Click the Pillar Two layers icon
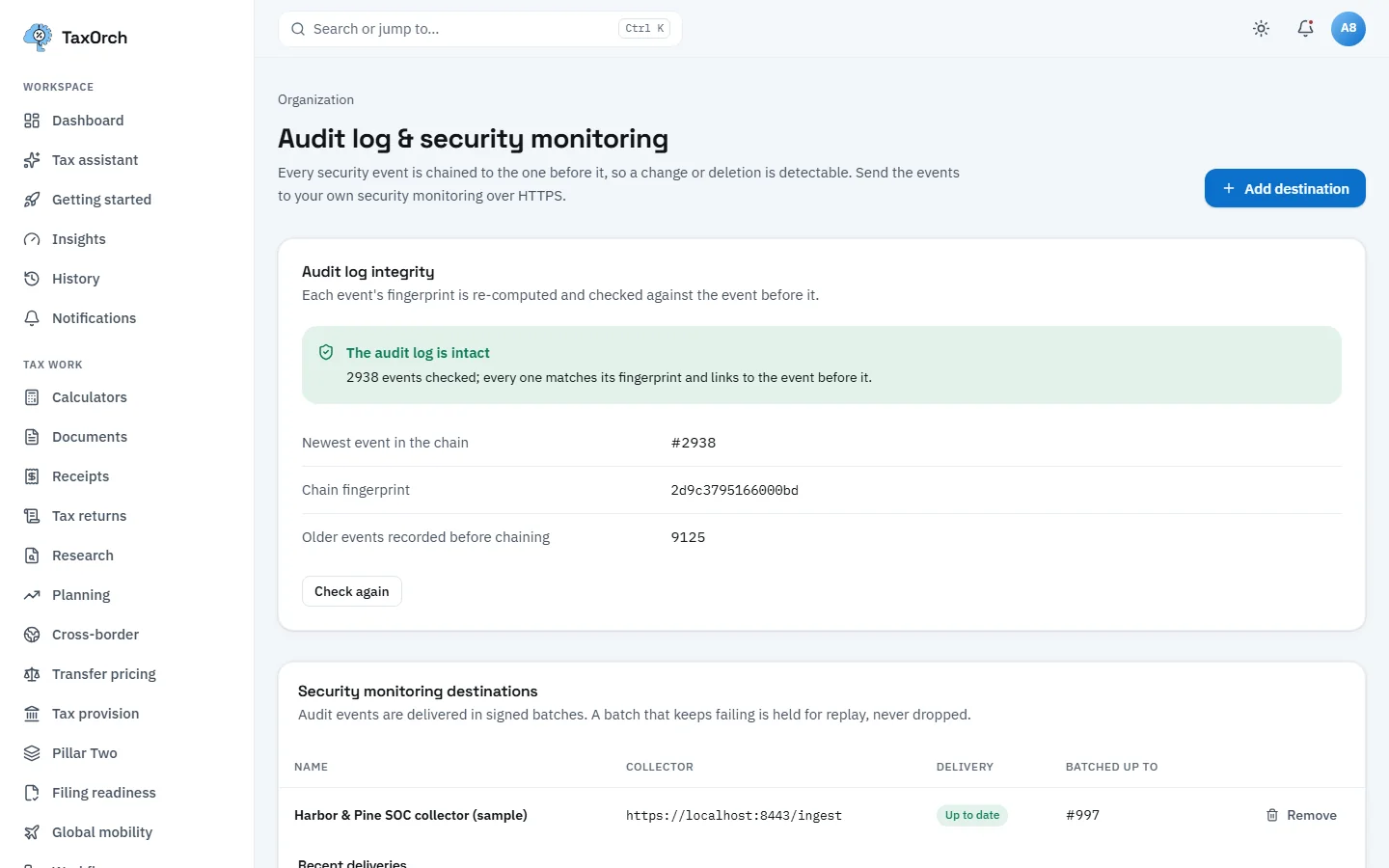Image resolution: width=1389 pixels, height=868 pixels. (x=32, y=753)
